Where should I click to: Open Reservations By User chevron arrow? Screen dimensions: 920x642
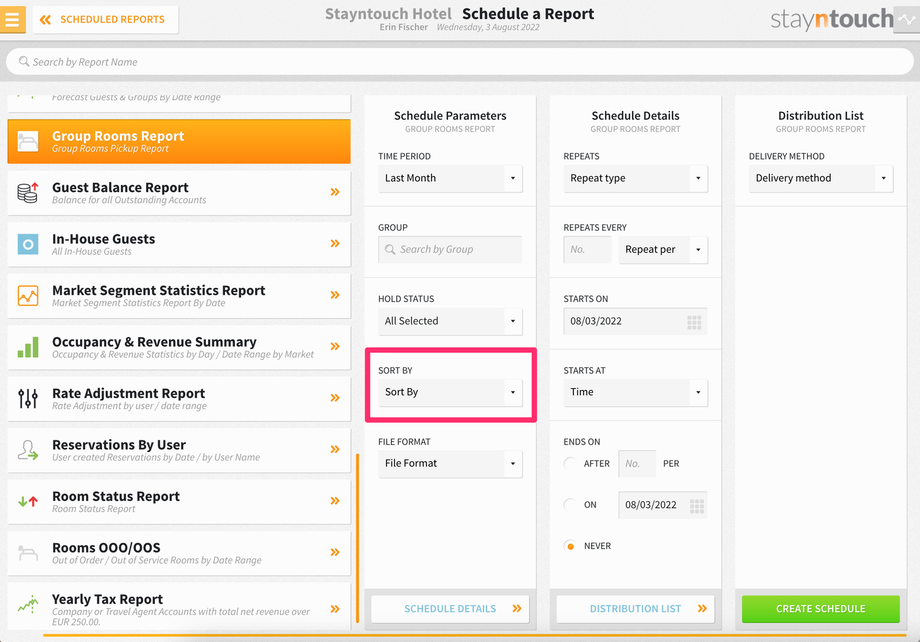[335, 450]
